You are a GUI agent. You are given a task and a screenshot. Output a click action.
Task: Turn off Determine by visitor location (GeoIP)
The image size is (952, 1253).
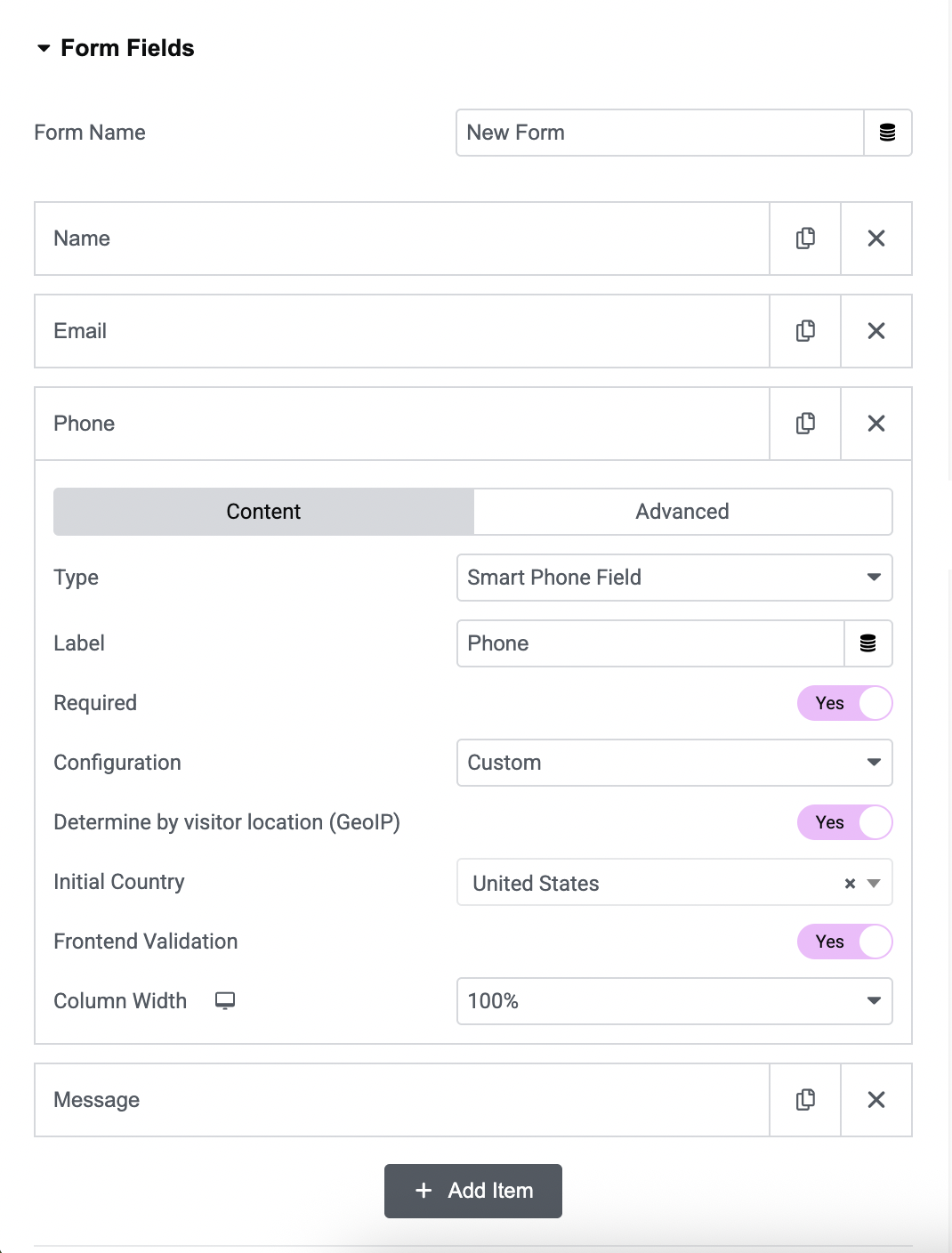(x=844, y=822)
